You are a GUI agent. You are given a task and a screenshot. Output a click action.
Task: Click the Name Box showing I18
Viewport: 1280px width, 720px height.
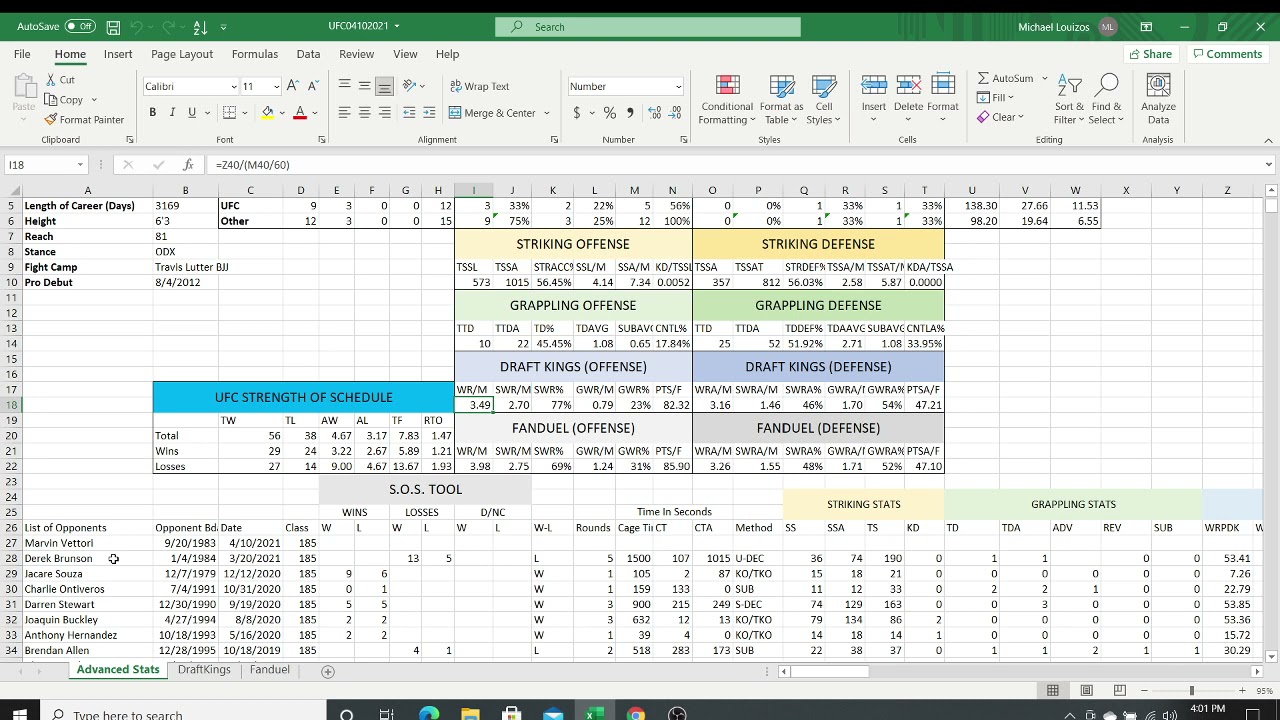[46, 165]
